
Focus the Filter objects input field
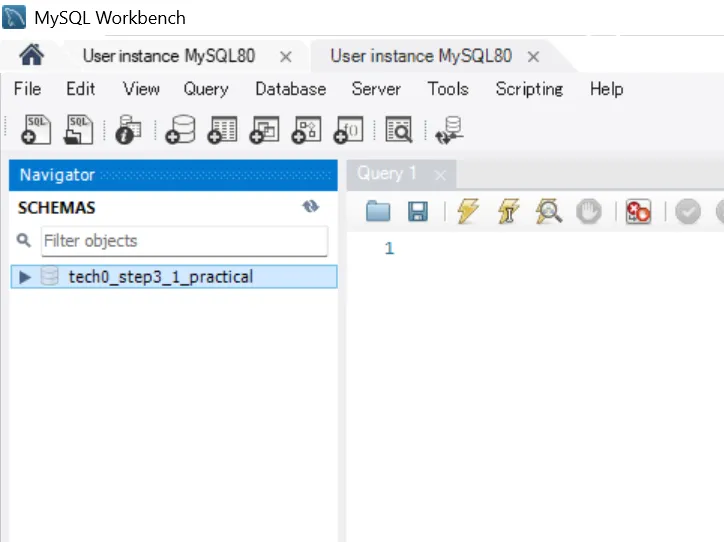[185, 241]
